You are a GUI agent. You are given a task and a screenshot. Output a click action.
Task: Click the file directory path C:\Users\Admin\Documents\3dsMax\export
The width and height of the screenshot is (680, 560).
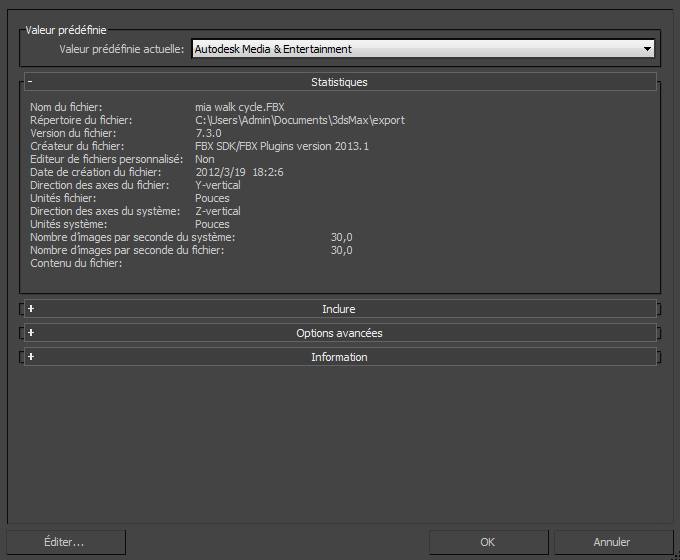click(300, 120)
